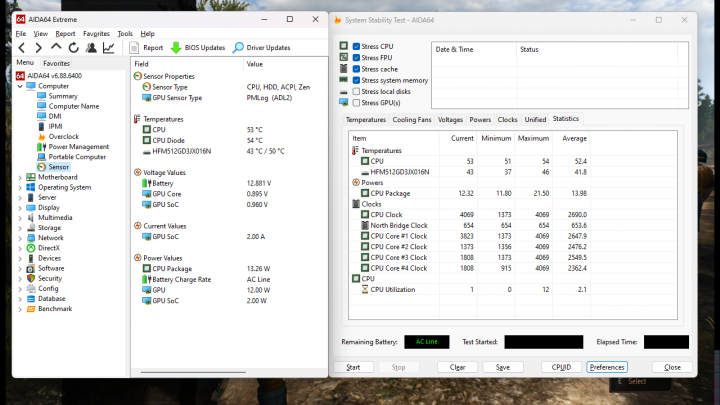Open BIOS Updates green arrow button
Viewport: 720px width, 405px height.
click(198, 47)
